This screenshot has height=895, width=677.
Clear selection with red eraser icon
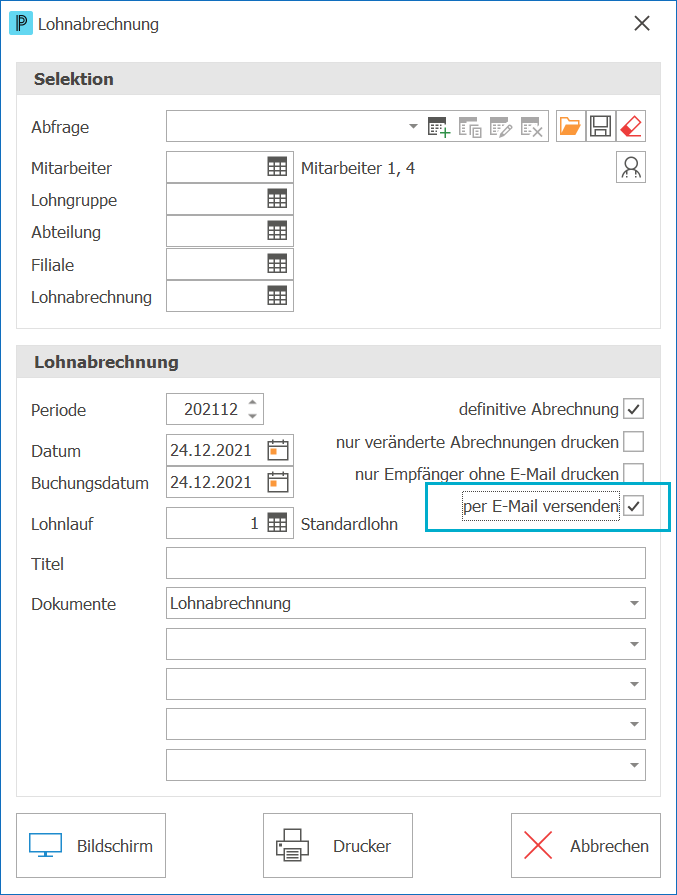pyautogui.click(x=631, y=126)
